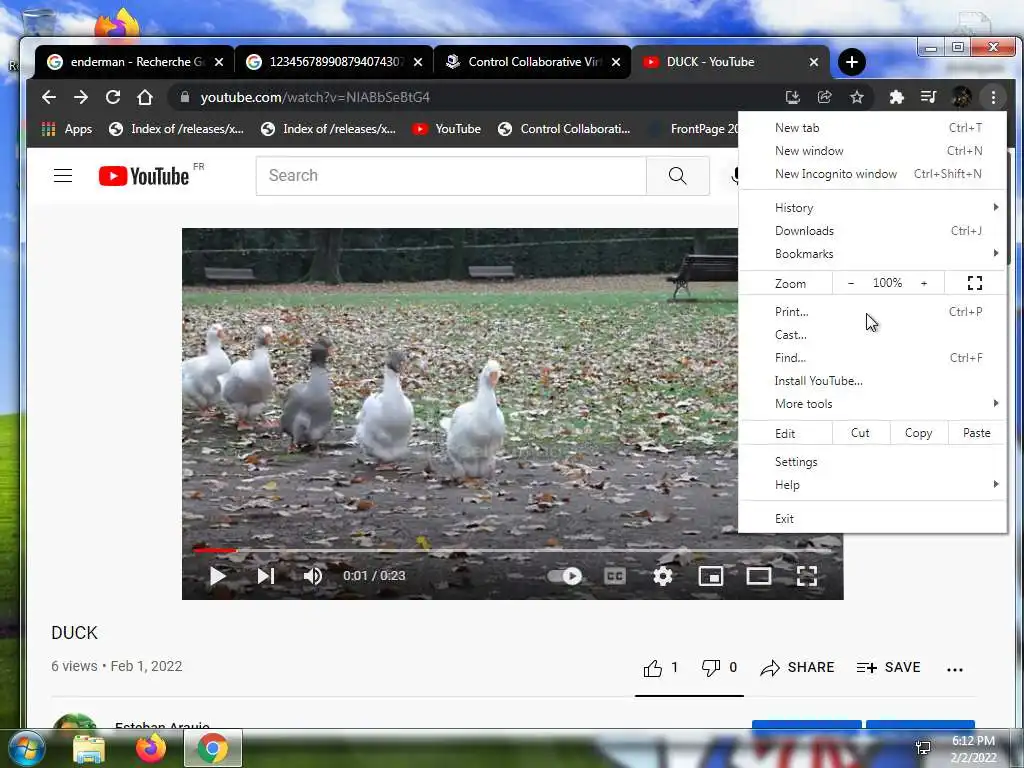Click the Chrome profile avatar
Viewport: 1024px width, 768px height.
coord(961,97)
